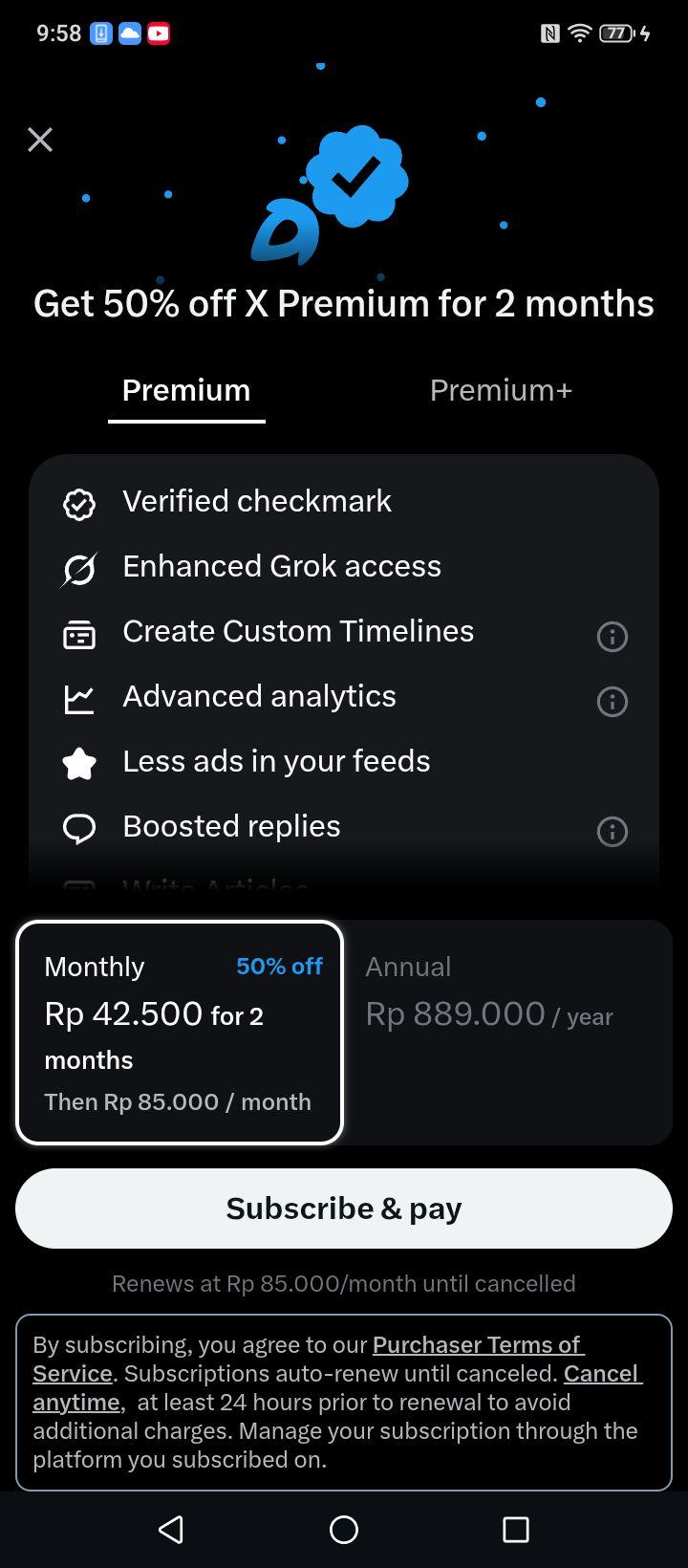This screenshot has width=688, height=1568.
Task: Tap the Advanced analytics chart icon
Action: tap(79, 700)
